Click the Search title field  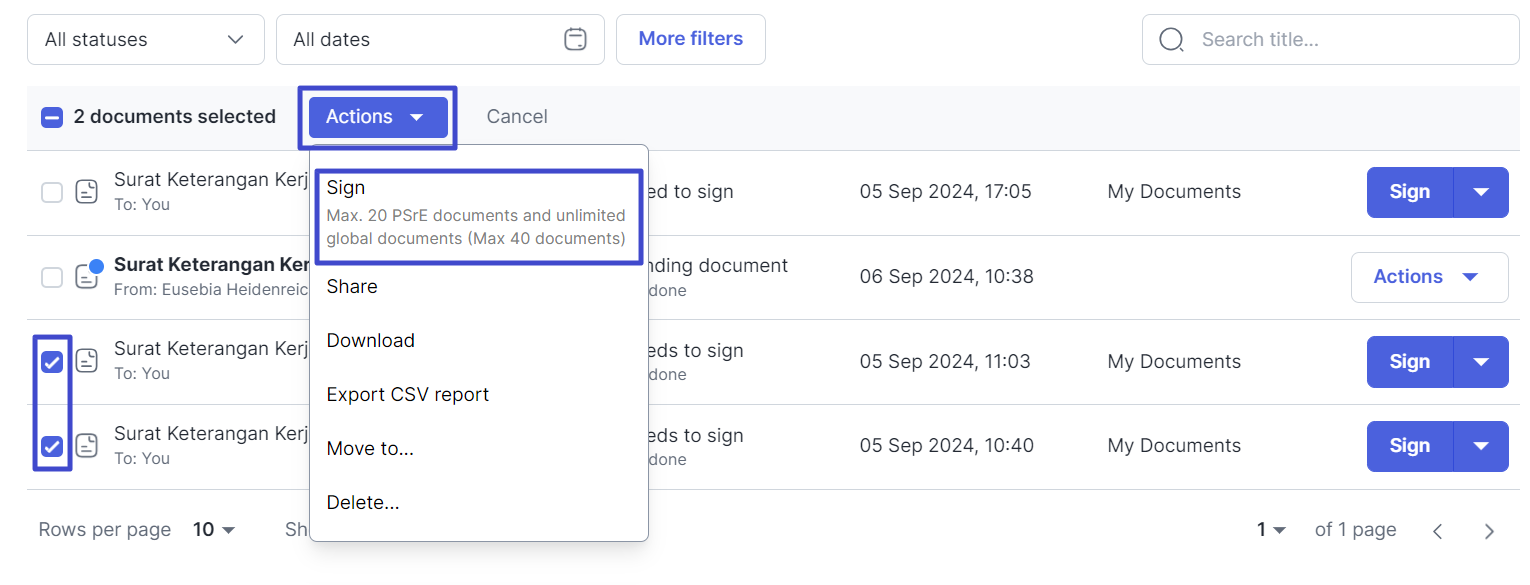[1331, 40]
